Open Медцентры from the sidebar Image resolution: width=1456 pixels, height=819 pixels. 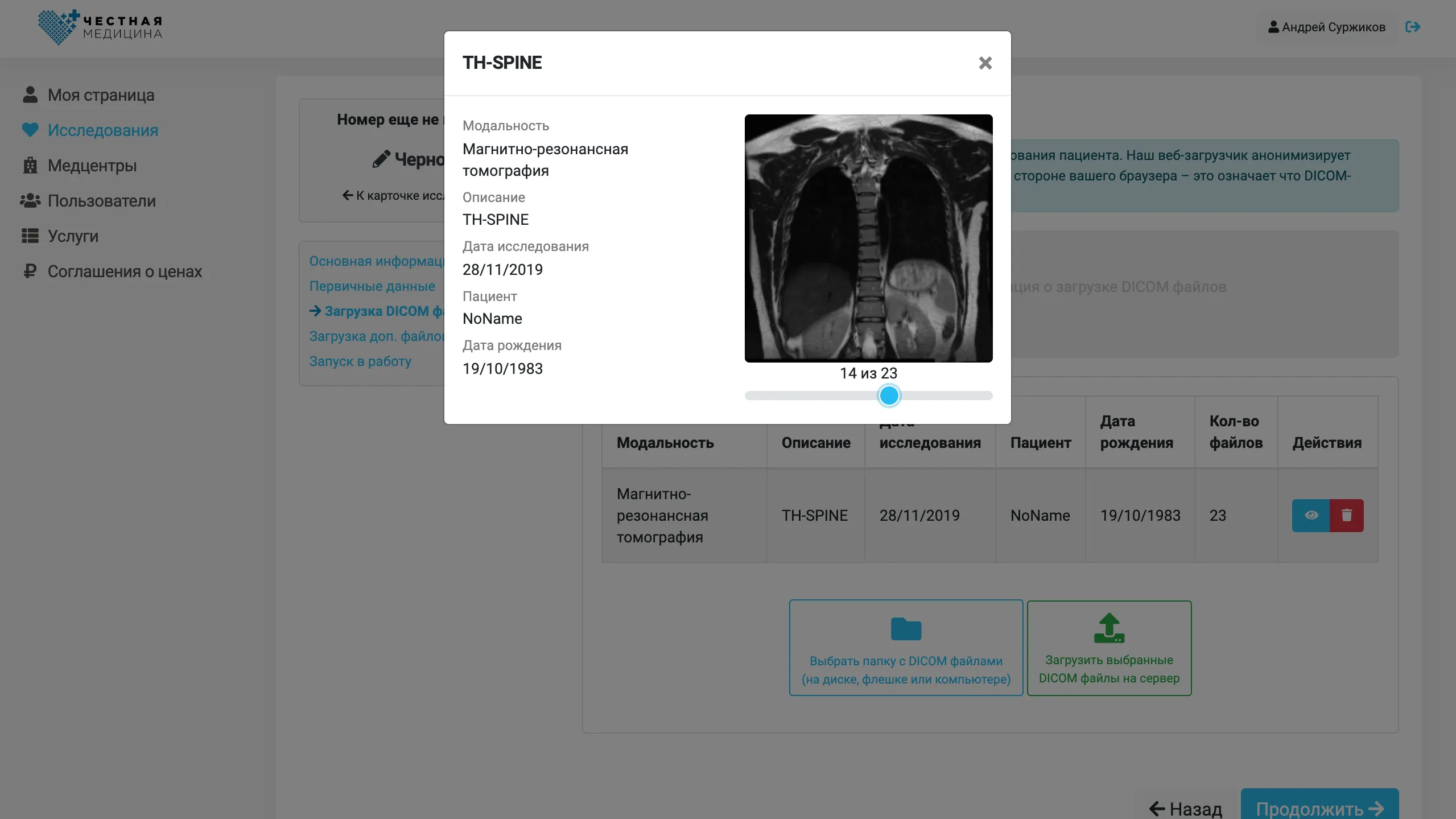pyautogui.click(x=92, y=166)
